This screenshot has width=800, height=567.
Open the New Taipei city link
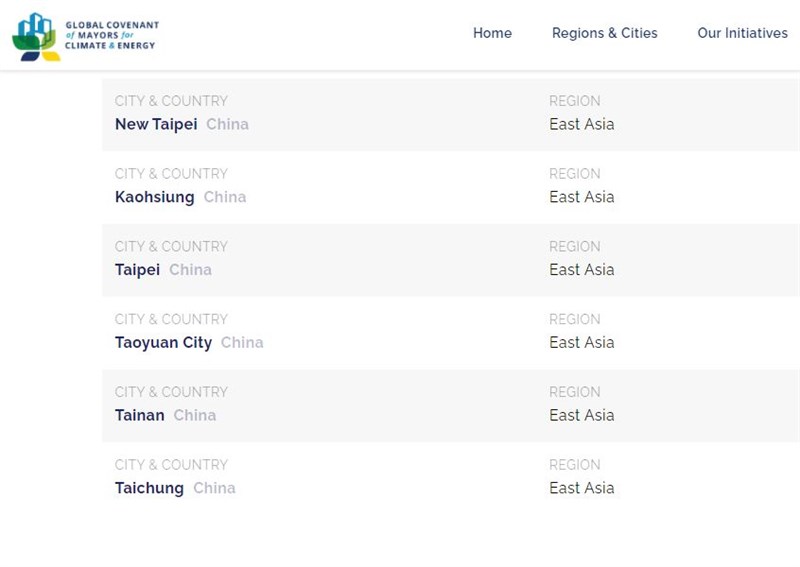coord(156,124)
